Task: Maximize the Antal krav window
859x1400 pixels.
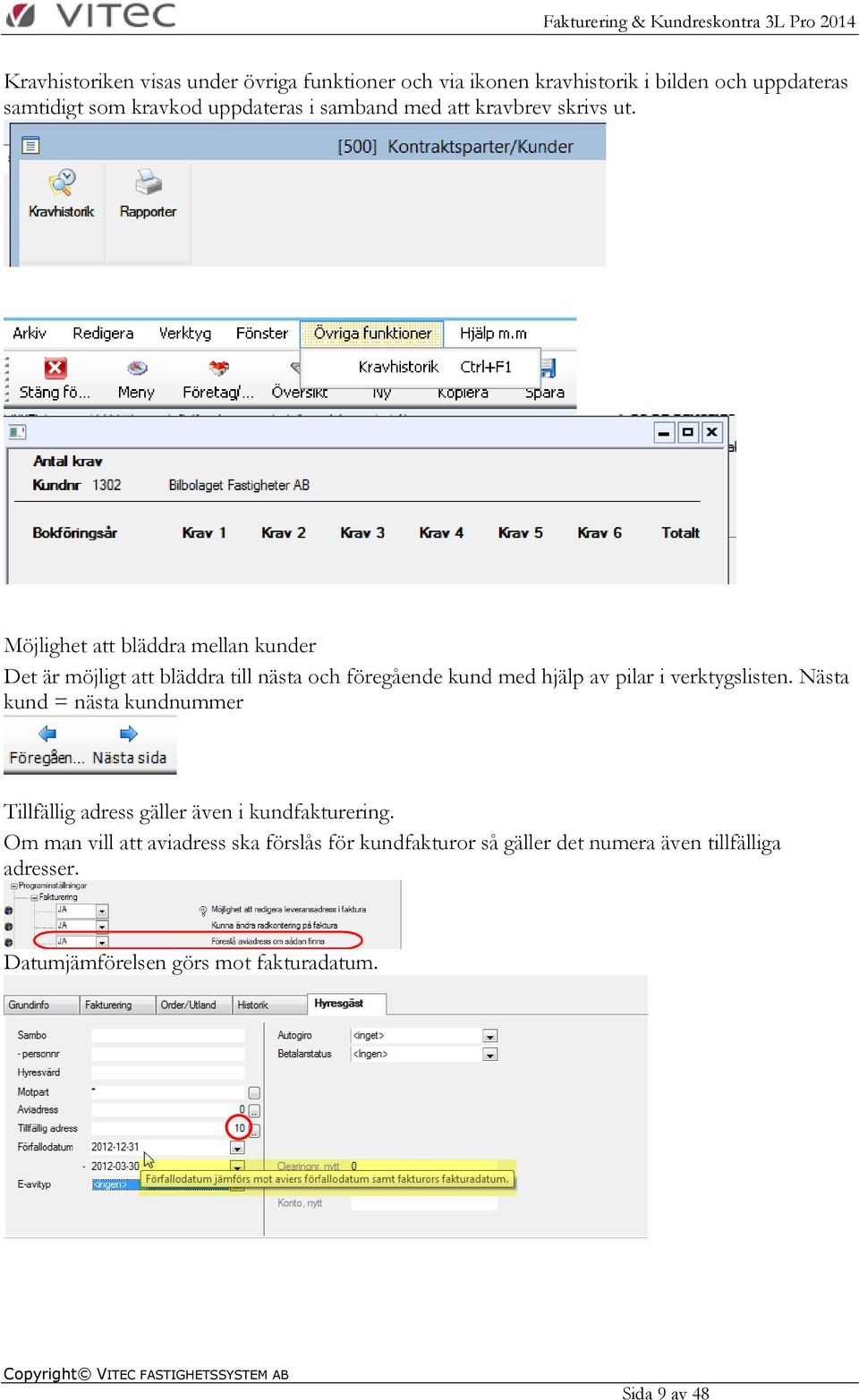Action: coord(687,433)
